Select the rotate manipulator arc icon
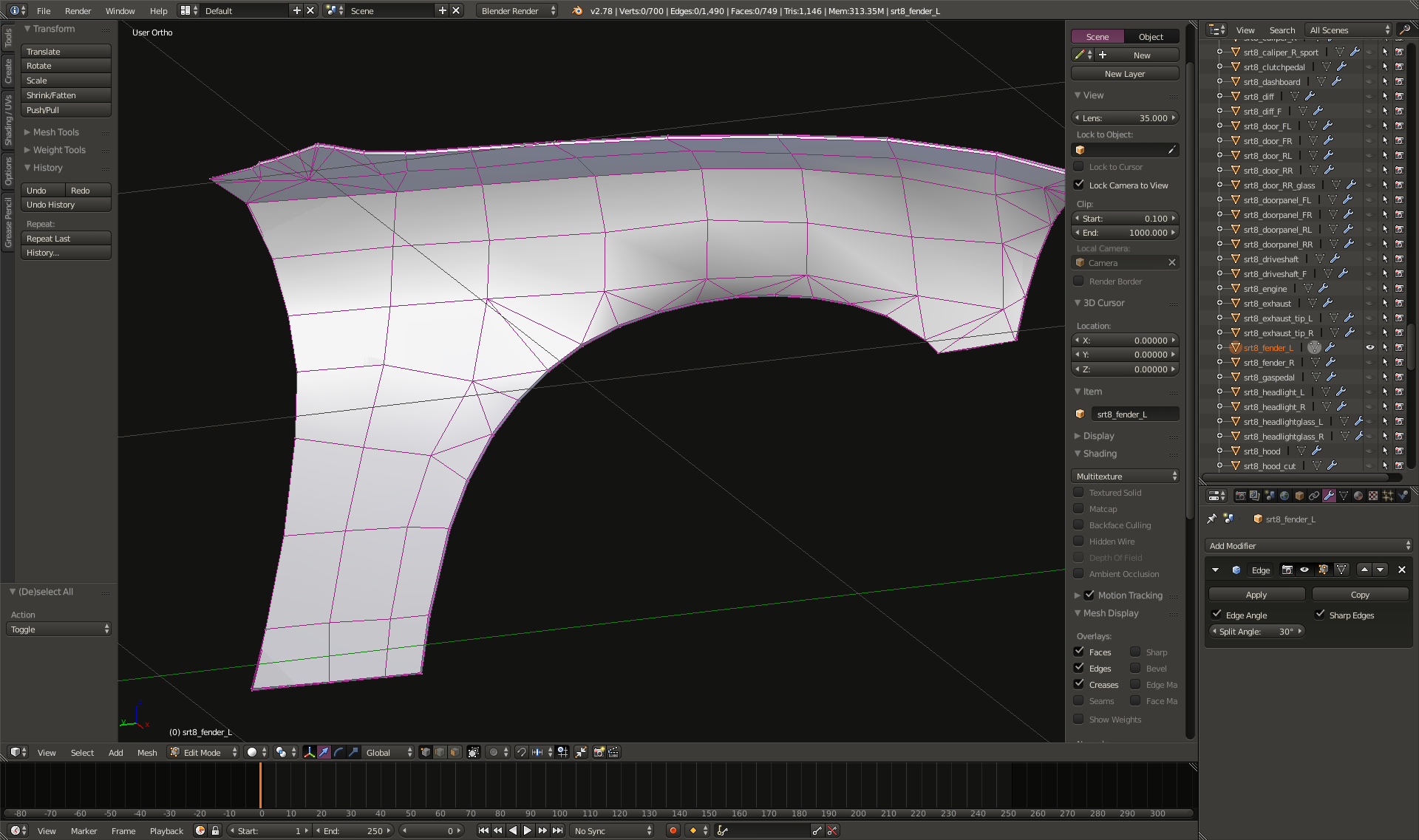The height and width of the screenshot is (840, 1419). pos(338,752)
